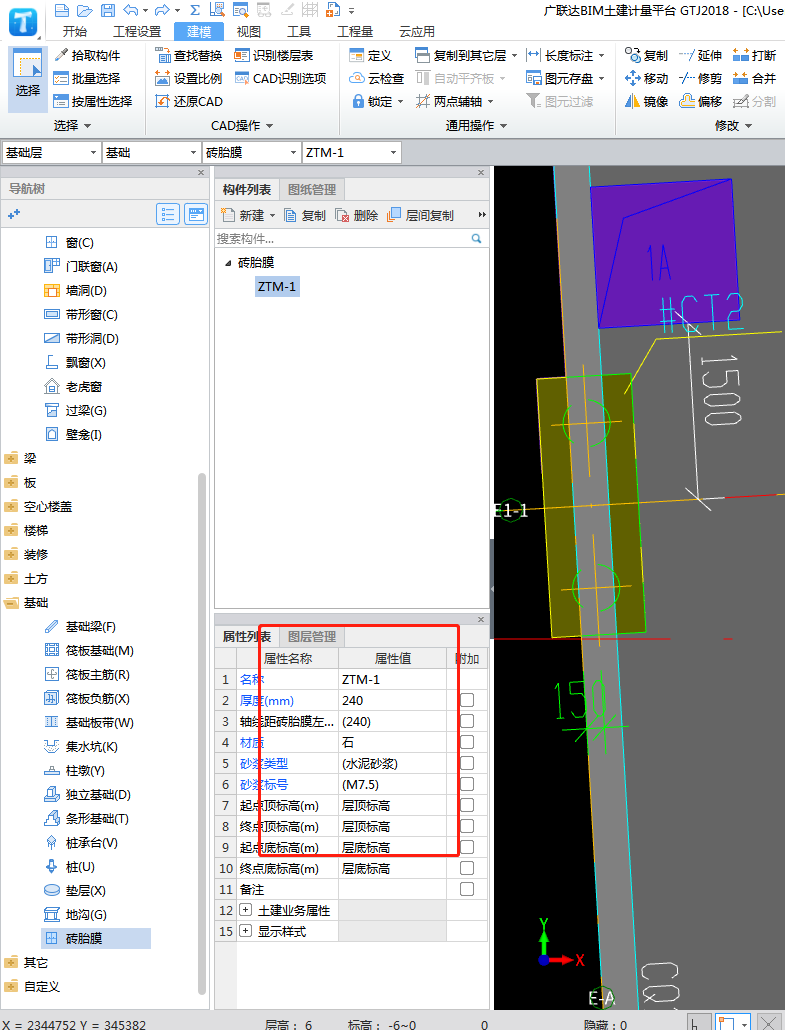Tick the 附加 checkbox for 起点顶标高
The height and width of the screenshot is (1030, 785).
pos(467,805)
